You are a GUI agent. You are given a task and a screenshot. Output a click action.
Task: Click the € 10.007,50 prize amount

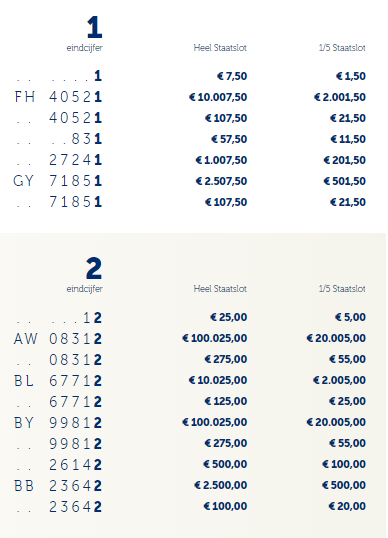tap(218, 97)
